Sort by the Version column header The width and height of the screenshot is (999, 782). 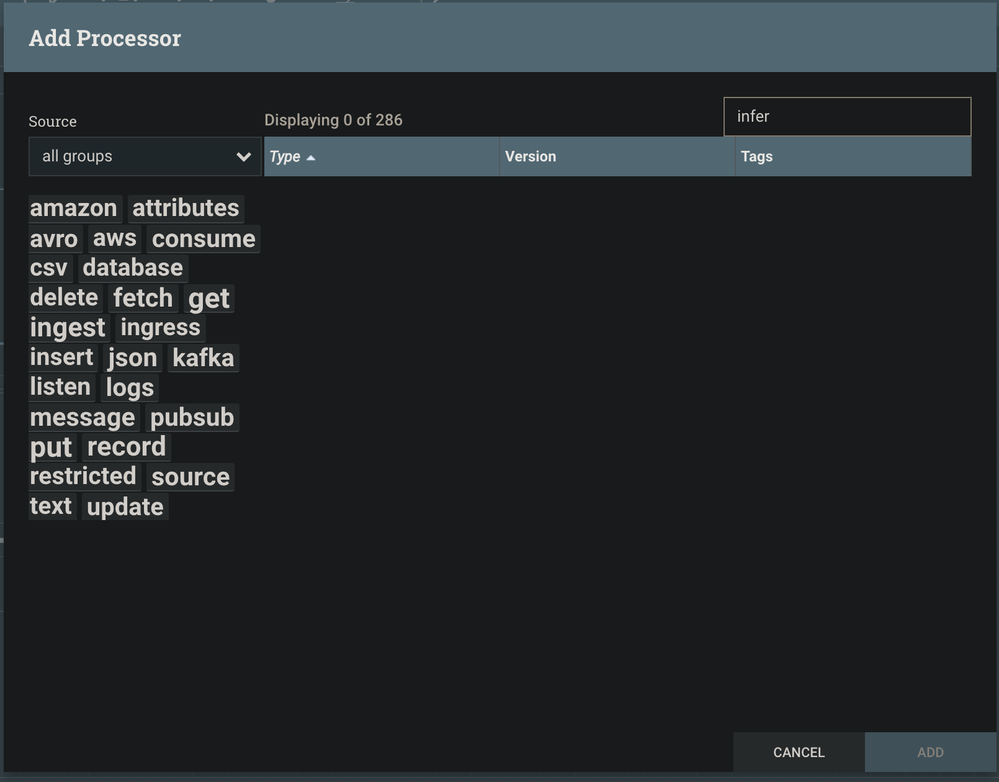pos(530,157)
